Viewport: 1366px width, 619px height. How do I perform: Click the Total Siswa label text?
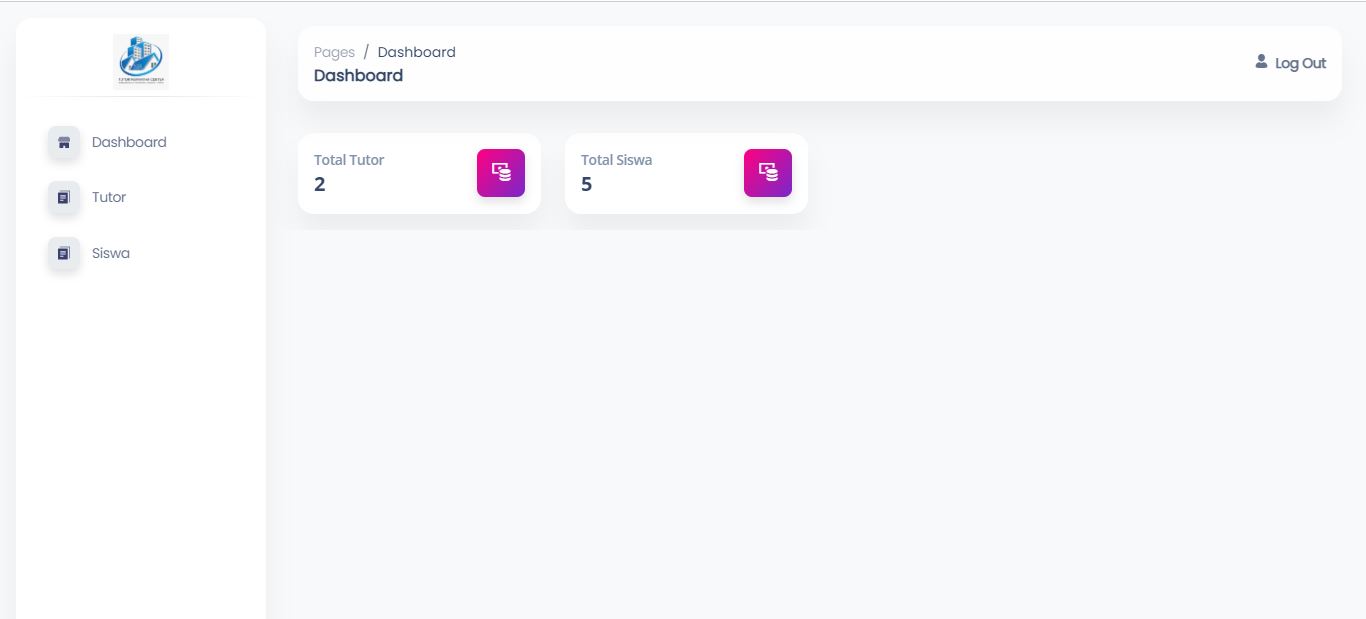pos(616,160)
